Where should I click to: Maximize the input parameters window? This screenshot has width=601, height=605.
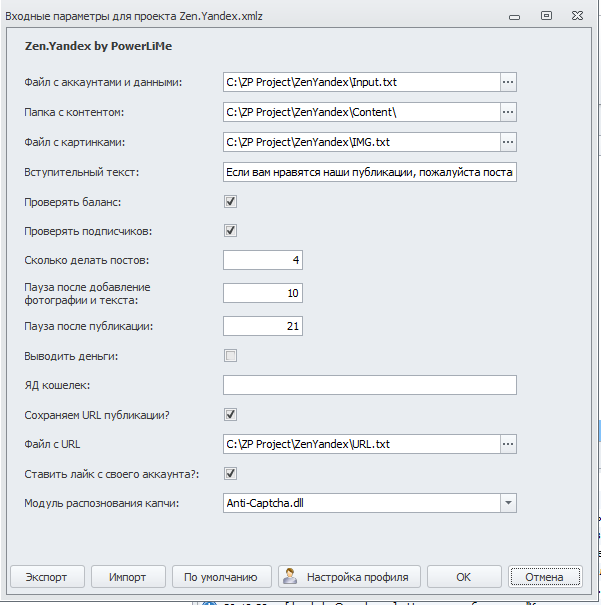tap(546, 16)
